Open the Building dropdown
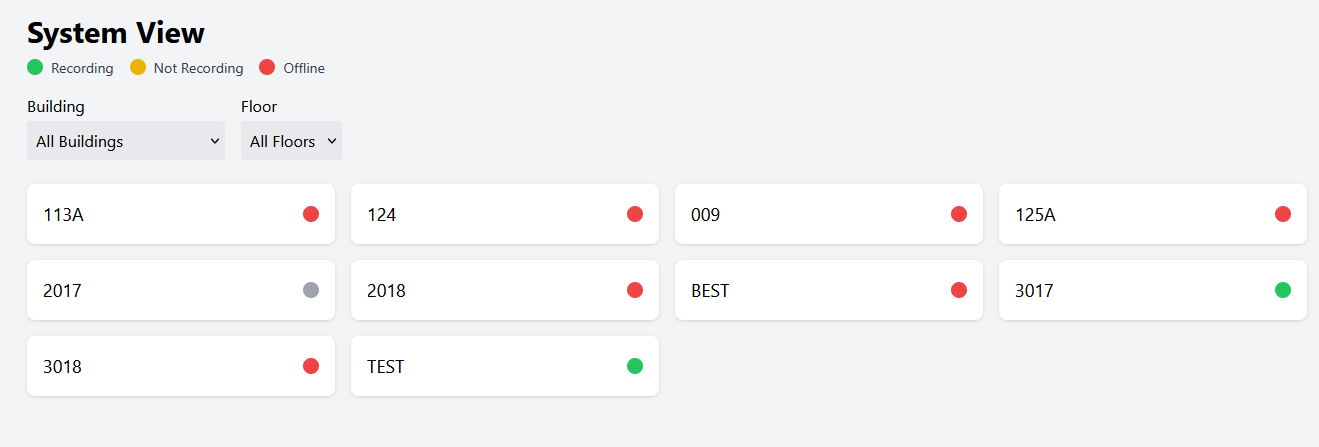 (126, 141)
